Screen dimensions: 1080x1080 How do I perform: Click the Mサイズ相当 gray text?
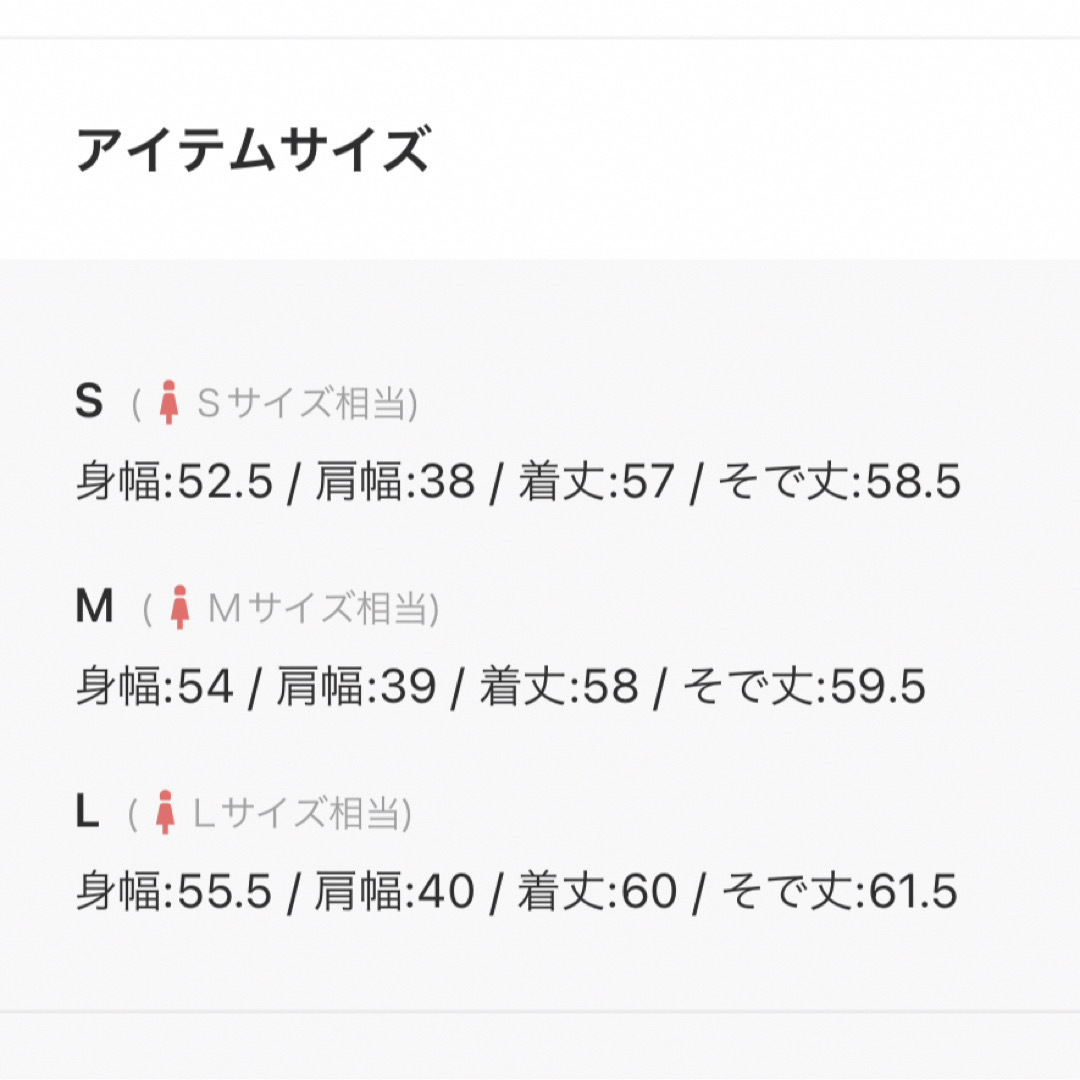coord(318,608)
